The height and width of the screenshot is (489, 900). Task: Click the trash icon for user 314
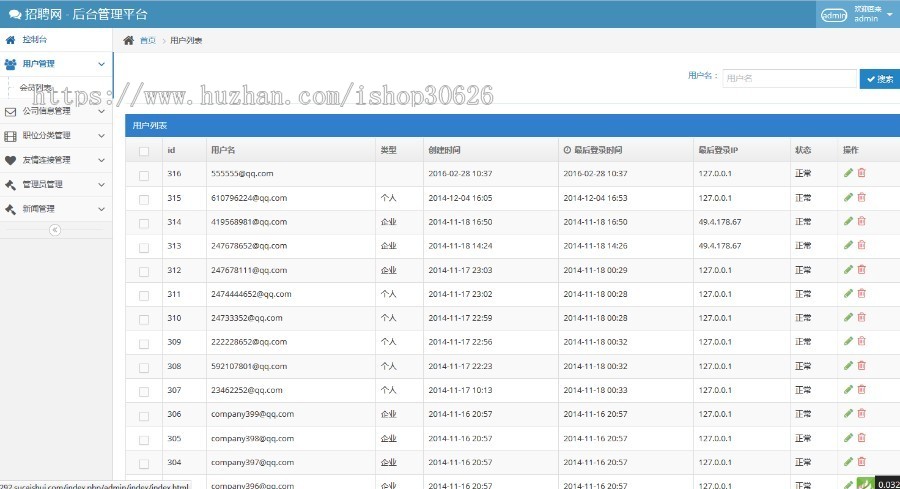[862, 221]
